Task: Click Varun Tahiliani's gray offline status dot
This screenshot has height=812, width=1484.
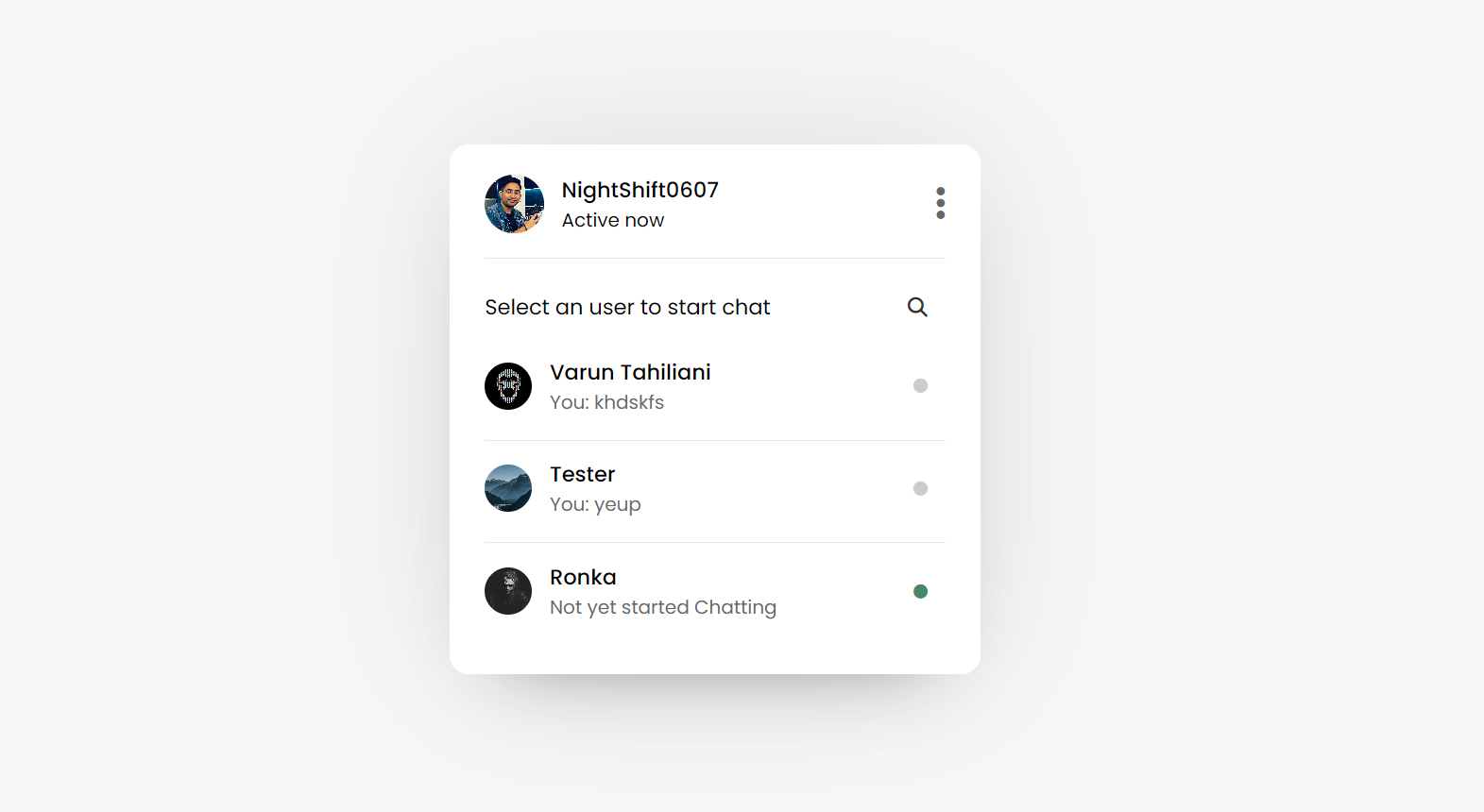Action: (920, 385)
